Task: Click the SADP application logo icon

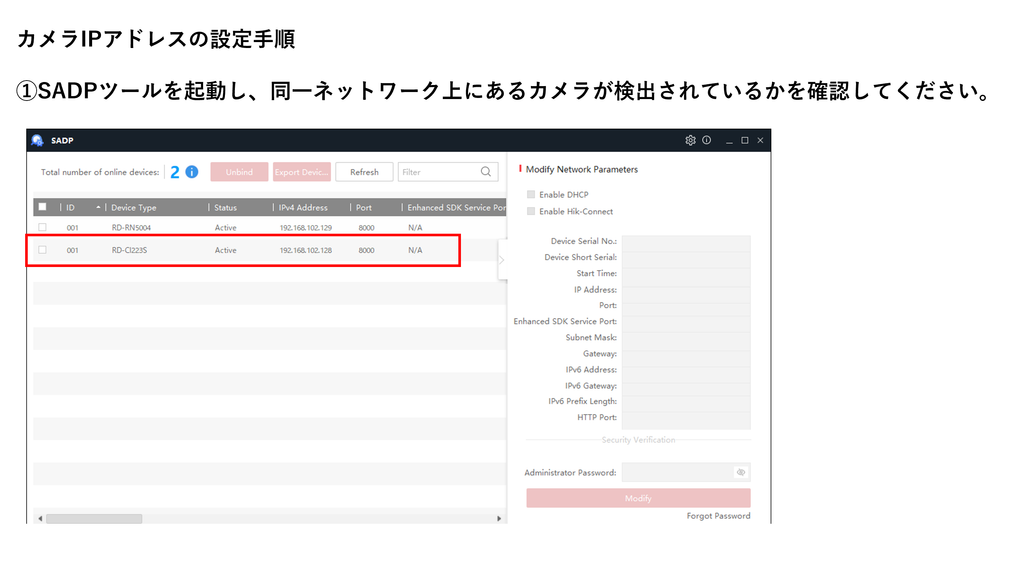Action: pos(37,140)
